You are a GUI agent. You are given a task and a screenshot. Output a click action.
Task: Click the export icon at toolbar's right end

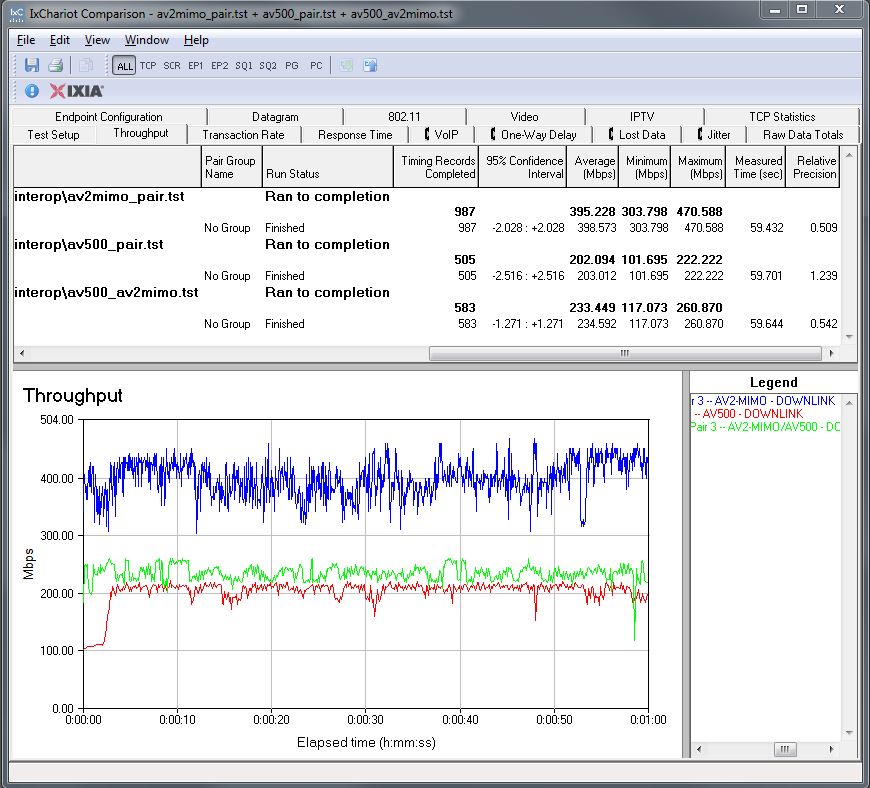(370, 66)
